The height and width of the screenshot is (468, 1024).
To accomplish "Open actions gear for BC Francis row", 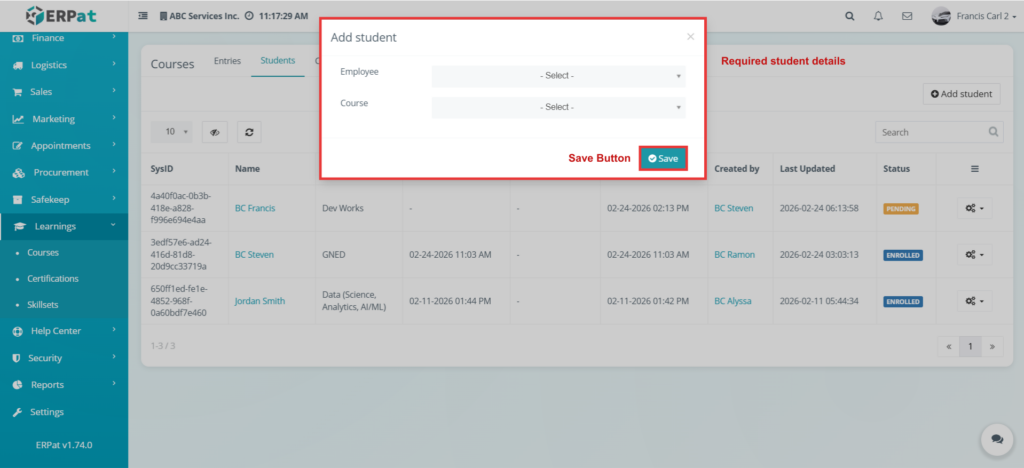I will (974, 208).
